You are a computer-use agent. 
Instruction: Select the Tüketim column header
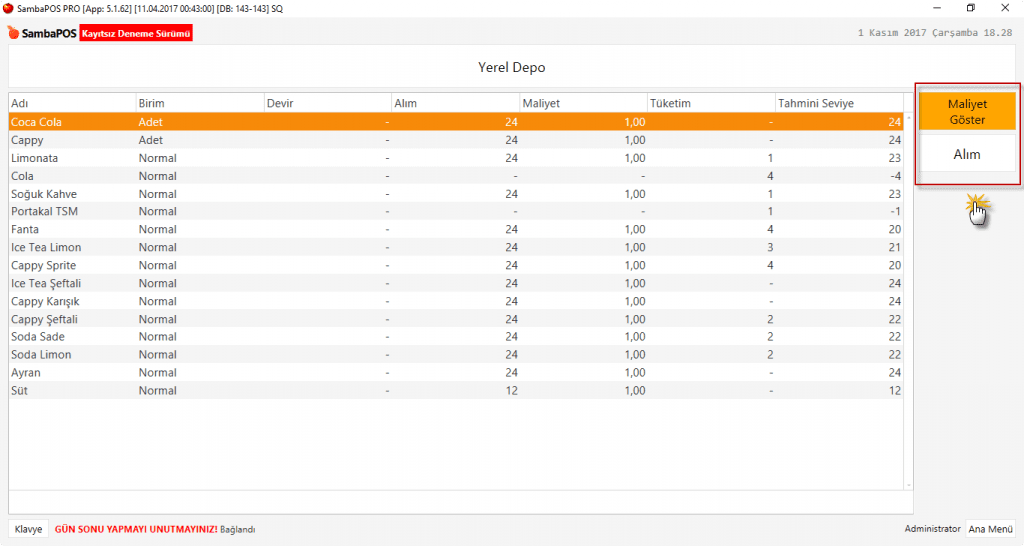710,103
